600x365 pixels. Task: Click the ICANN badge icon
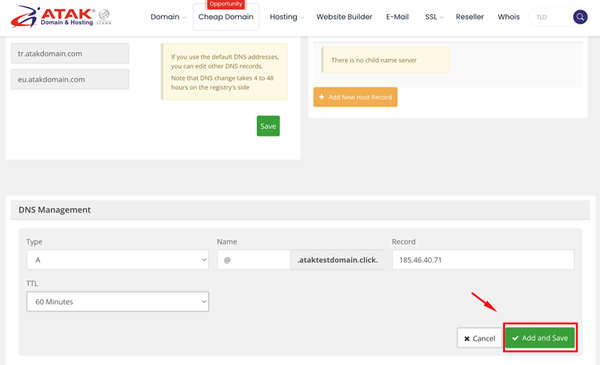(104, 17)
